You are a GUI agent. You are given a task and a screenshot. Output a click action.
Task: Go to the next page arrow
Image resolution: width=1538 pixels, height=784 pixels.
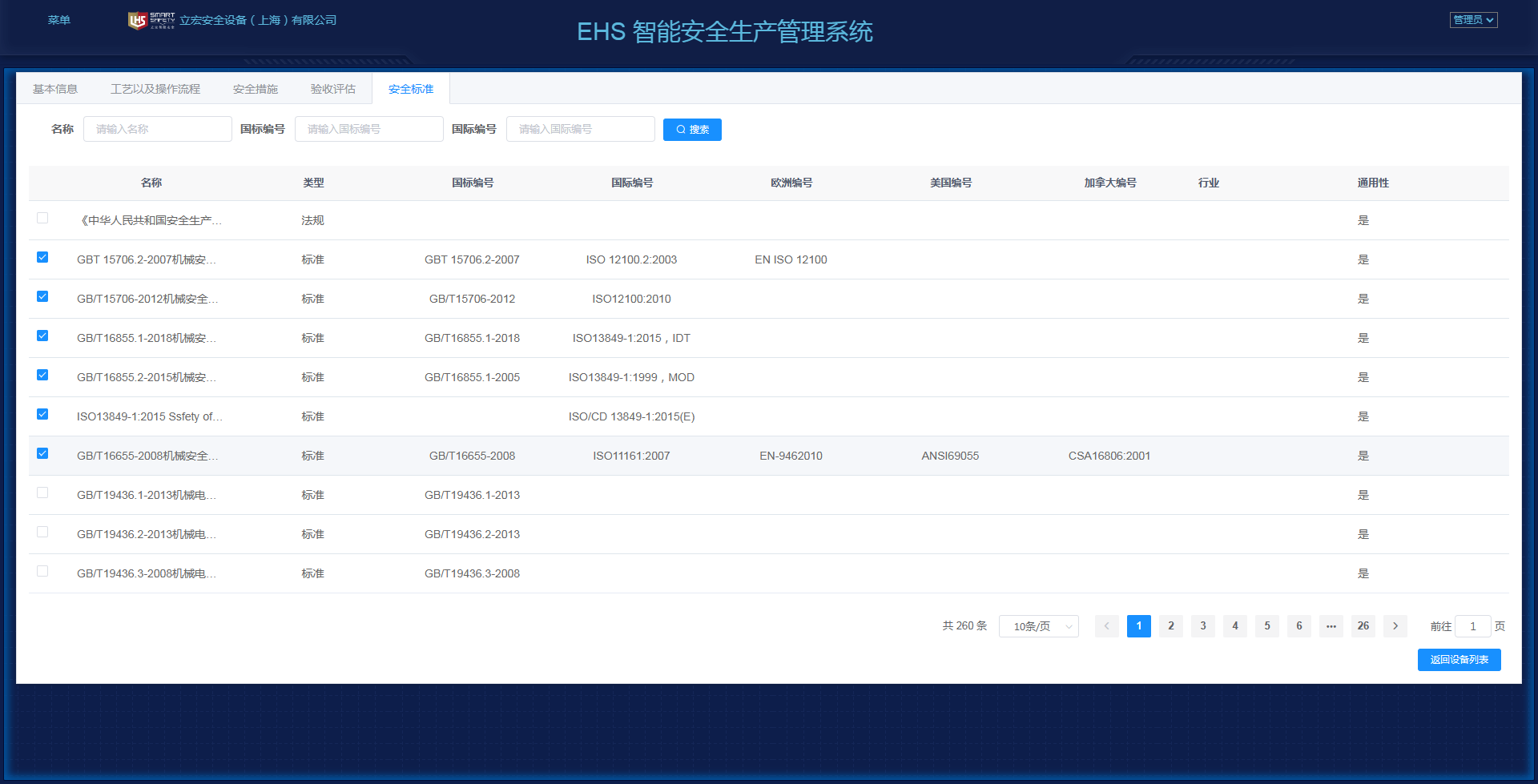pos(1395,626)
